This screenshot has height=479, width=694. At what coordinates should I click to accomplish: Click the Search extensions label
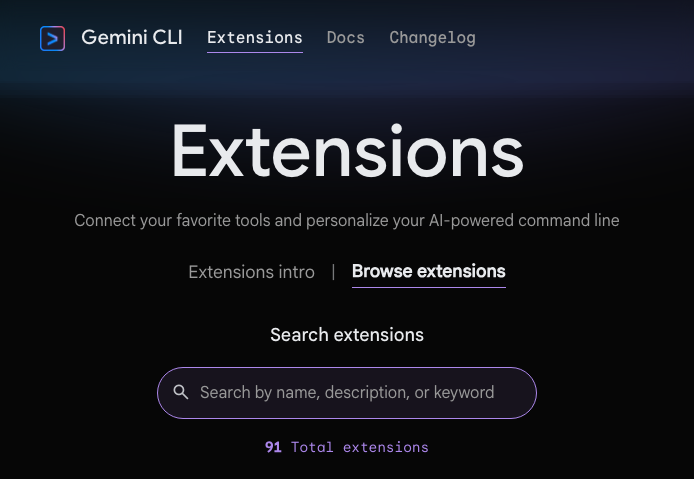coord(347,335)
